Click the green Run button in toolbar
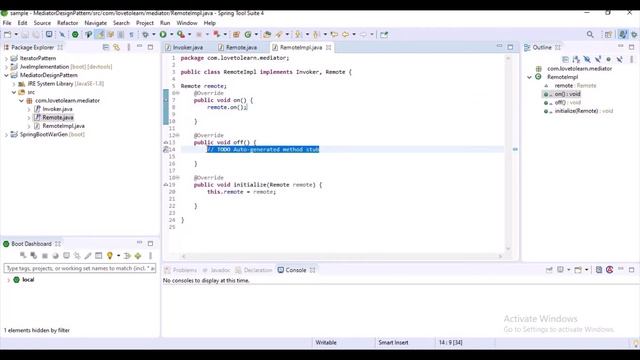The height and width of the screenshot is (360, 640). pyautogui.click(x=163, y=35)
